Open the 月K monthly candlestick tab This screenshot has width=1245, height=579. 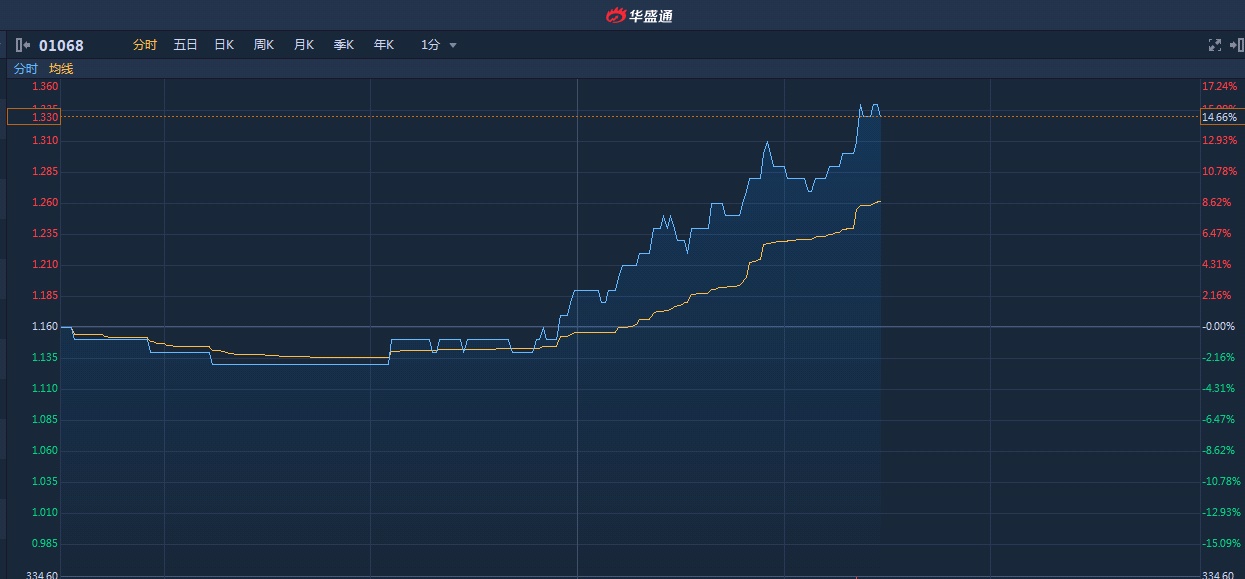(304, 45)
